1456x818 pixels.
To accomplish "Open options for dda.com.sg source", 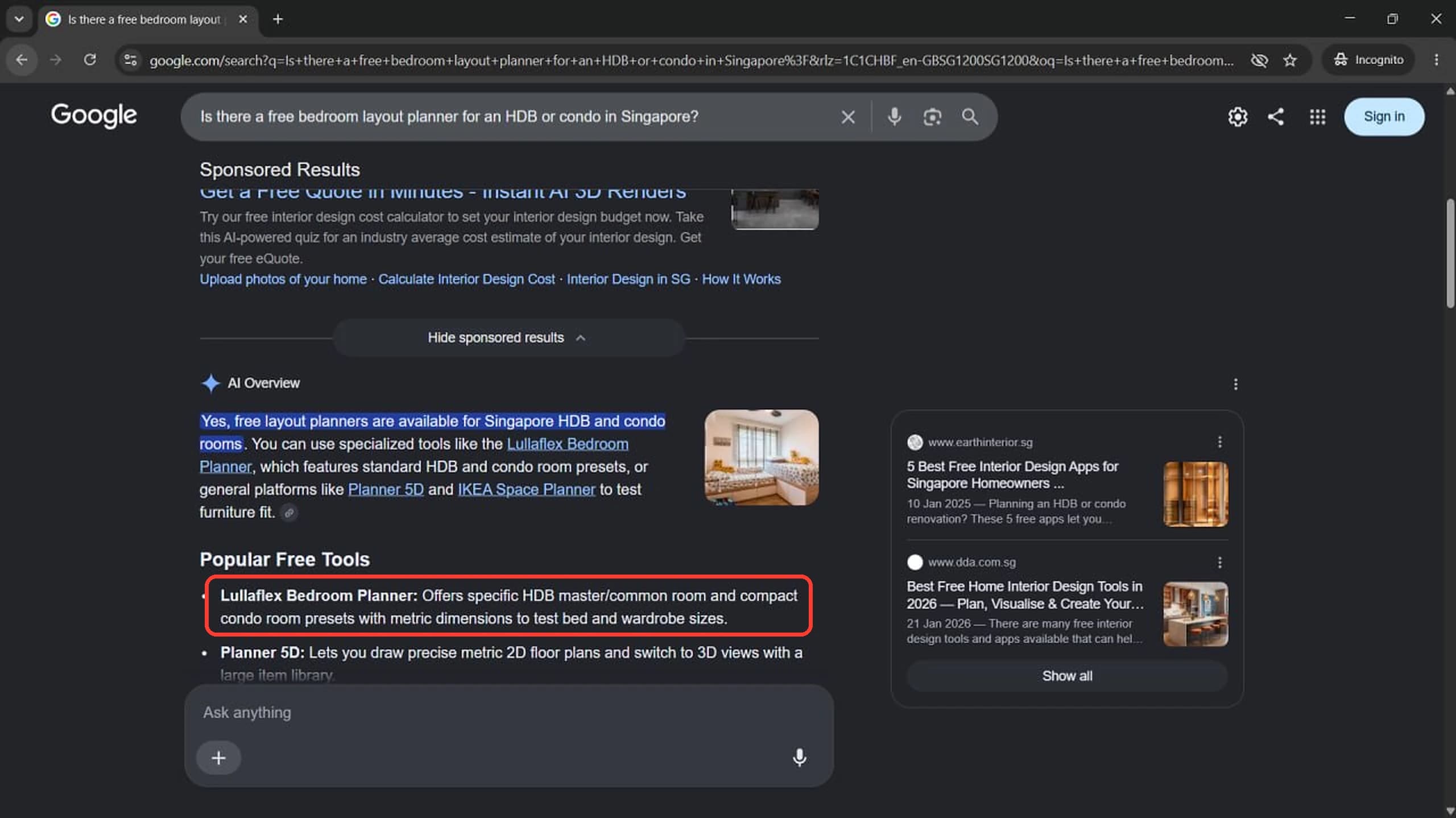I will 1219,562.
